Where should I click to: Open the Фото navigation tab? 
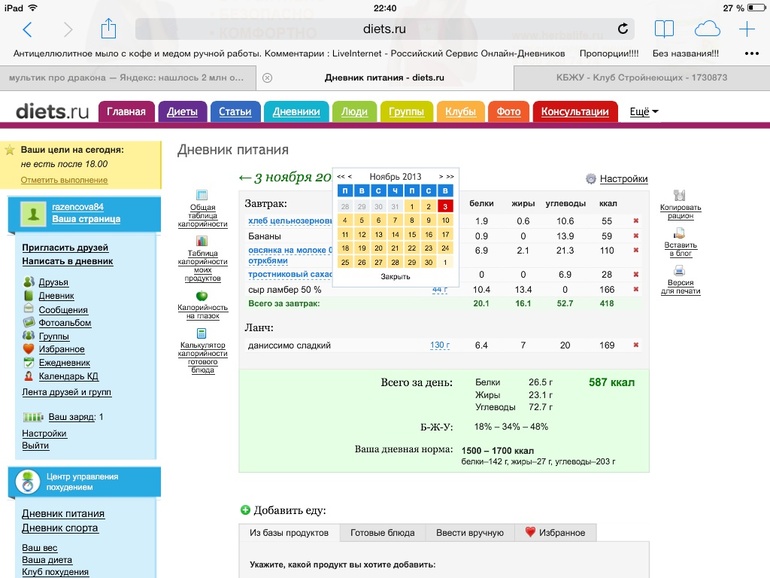tap(508, 111)
